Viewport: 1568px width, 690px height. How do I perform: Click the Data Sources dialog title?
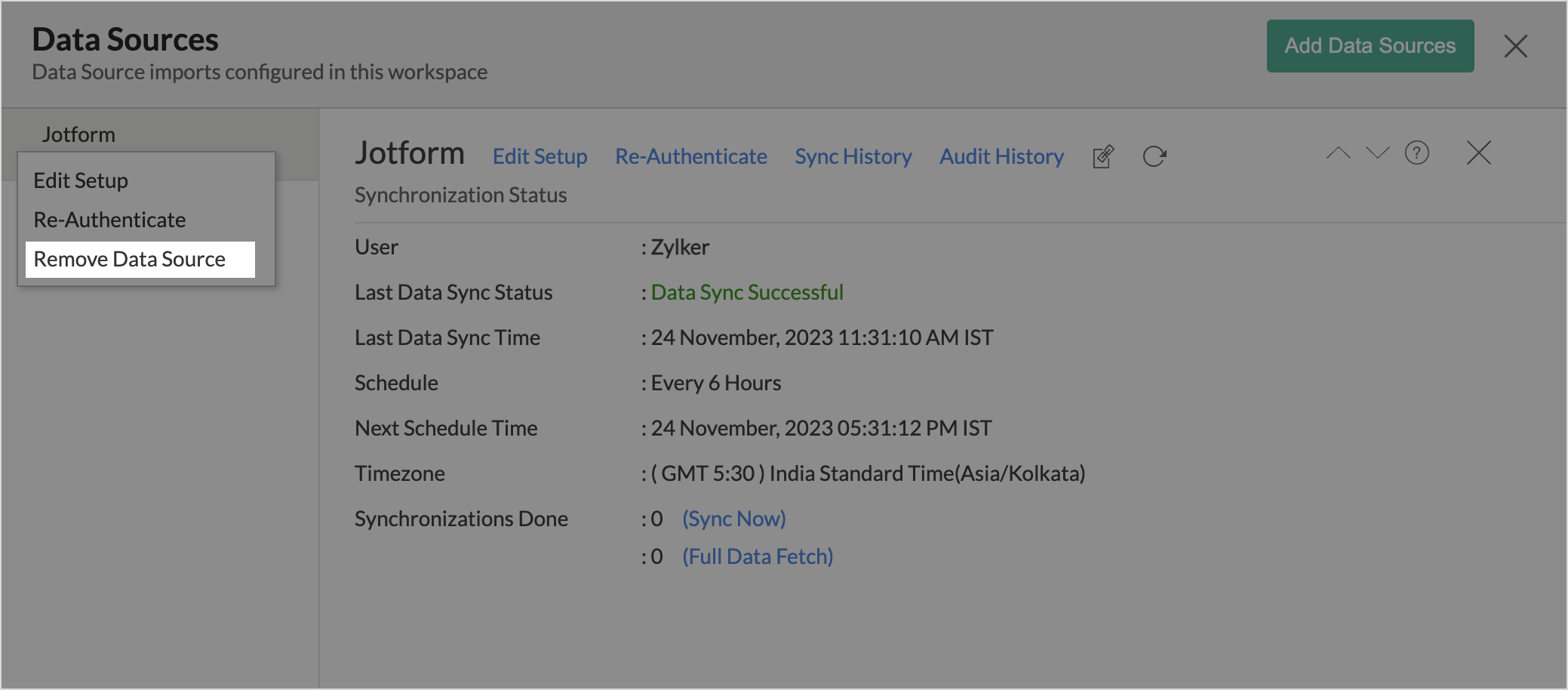pos(125,39)
